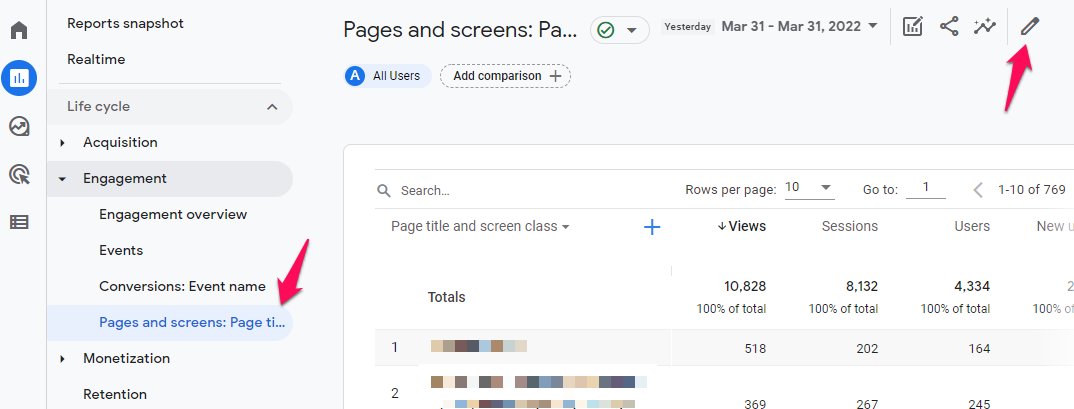Click the Add comparison button

505,76
